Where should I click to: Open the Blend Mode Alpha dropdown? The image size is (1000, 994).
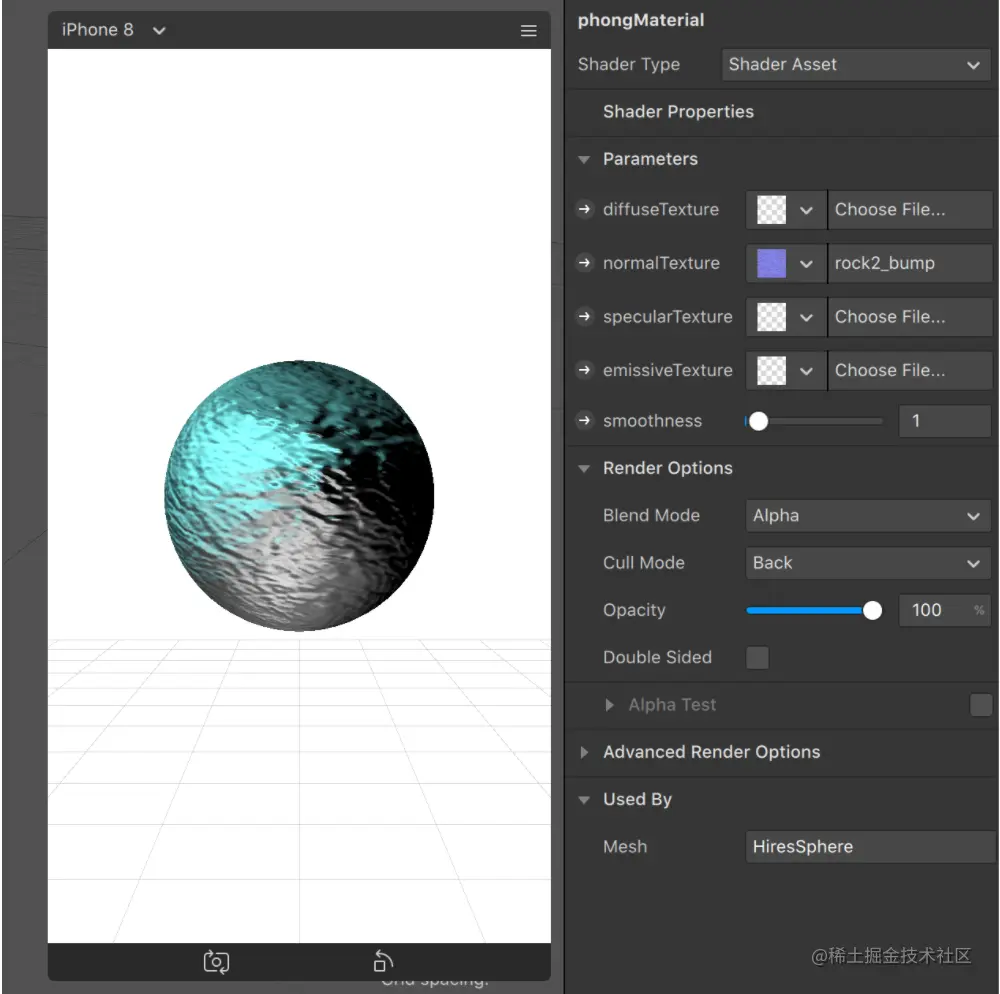[x=867, y=516]
